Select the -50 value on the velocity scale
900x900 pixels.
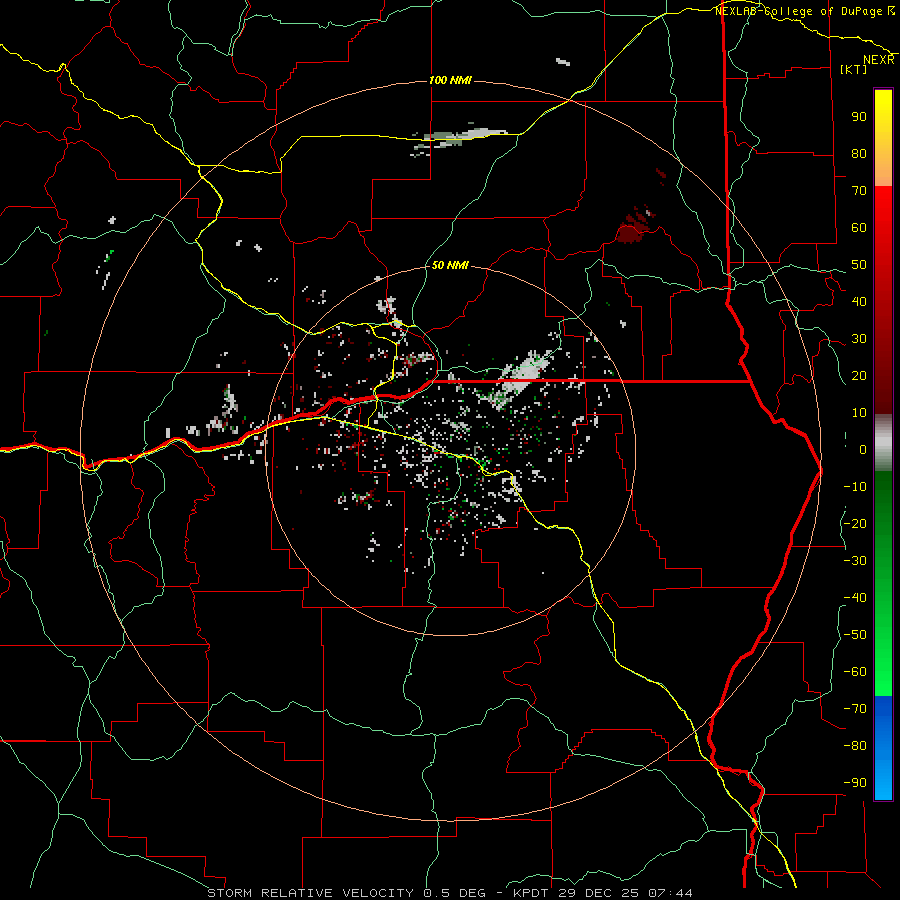click(855, 635)
